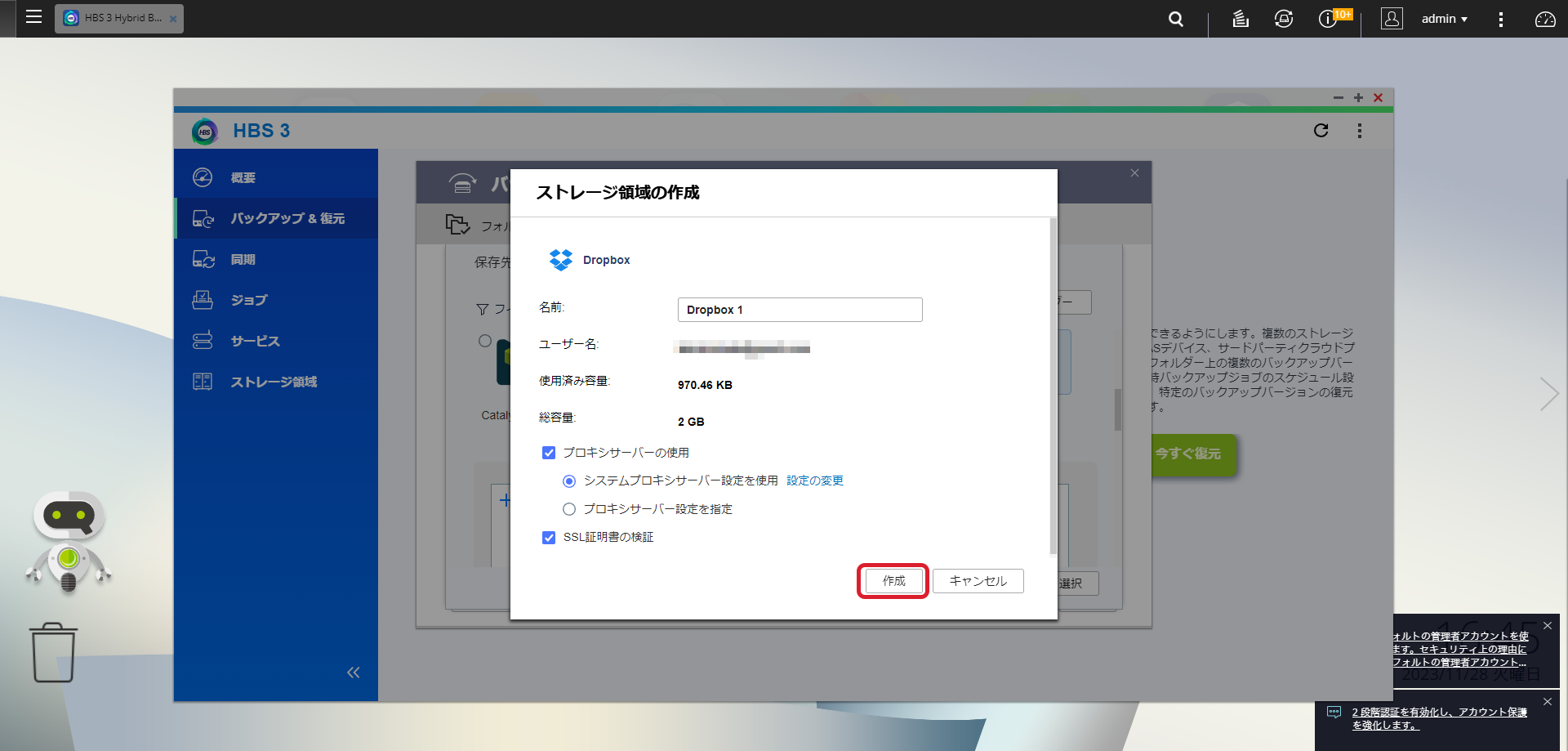Click the folder icon in wizard header
This screenshot has height=751, width=1568.
457,224
